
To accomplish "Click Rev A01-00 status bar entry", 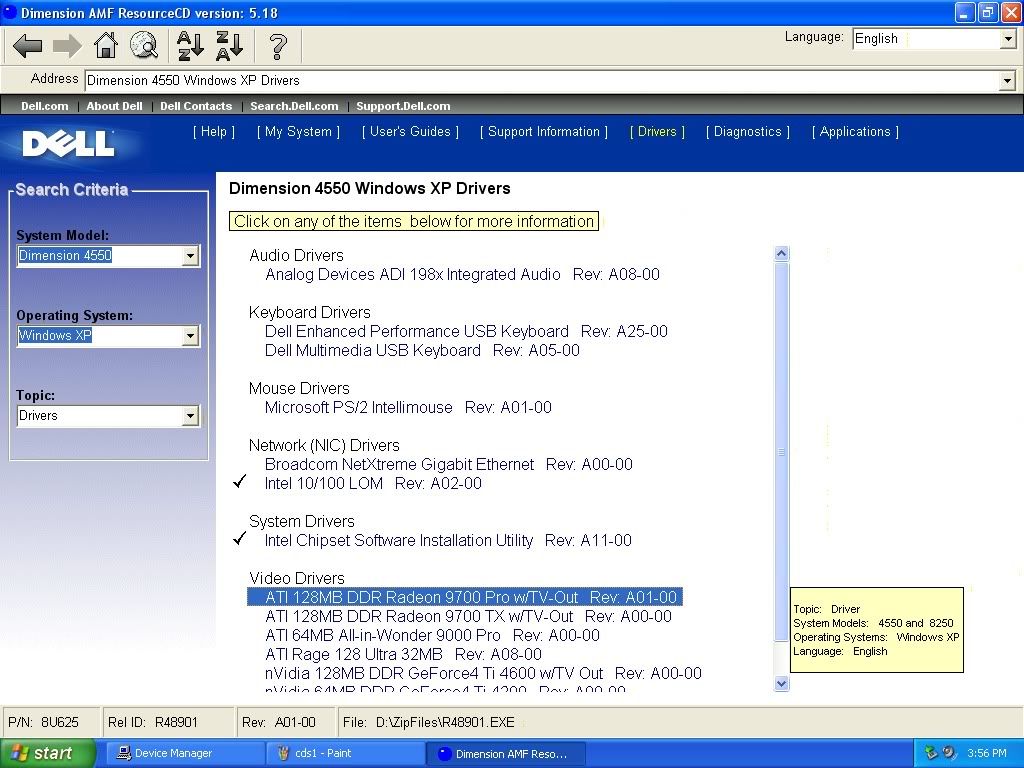I will click(279, 722).
